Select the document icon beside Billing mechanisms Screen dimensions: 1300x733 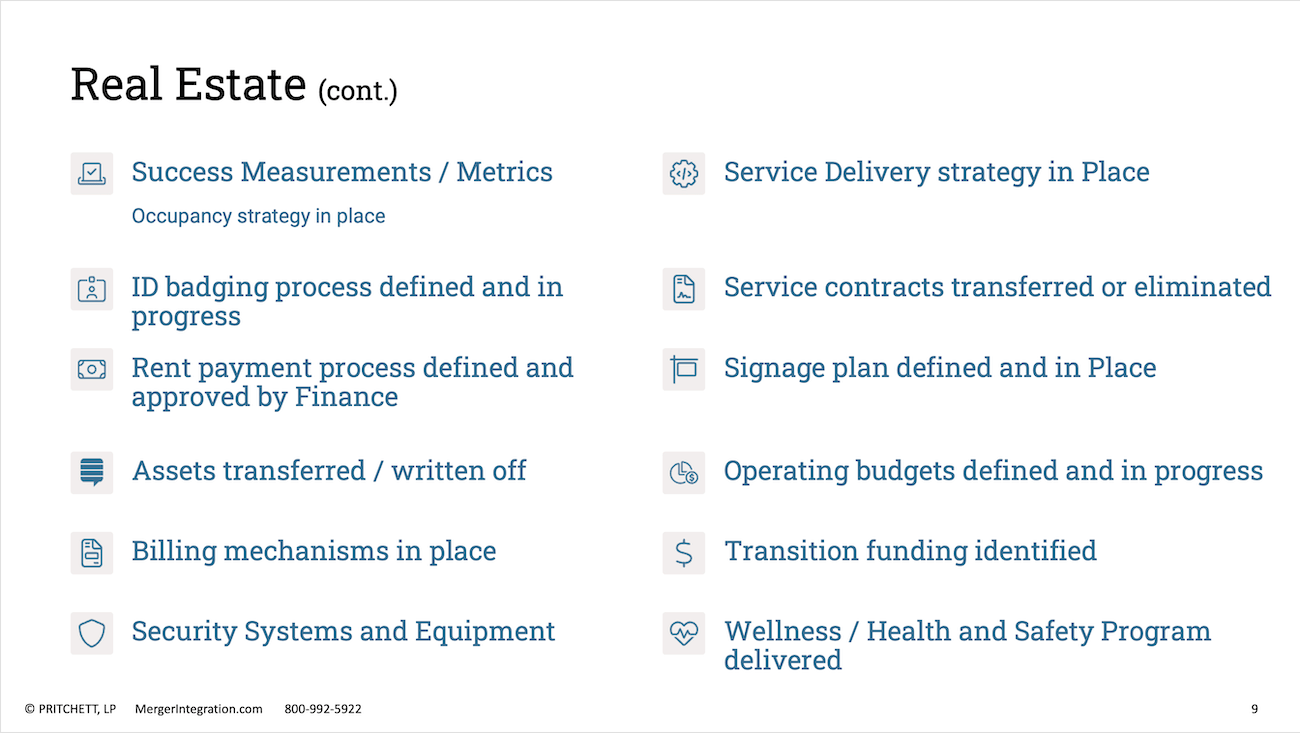(91, 552)
